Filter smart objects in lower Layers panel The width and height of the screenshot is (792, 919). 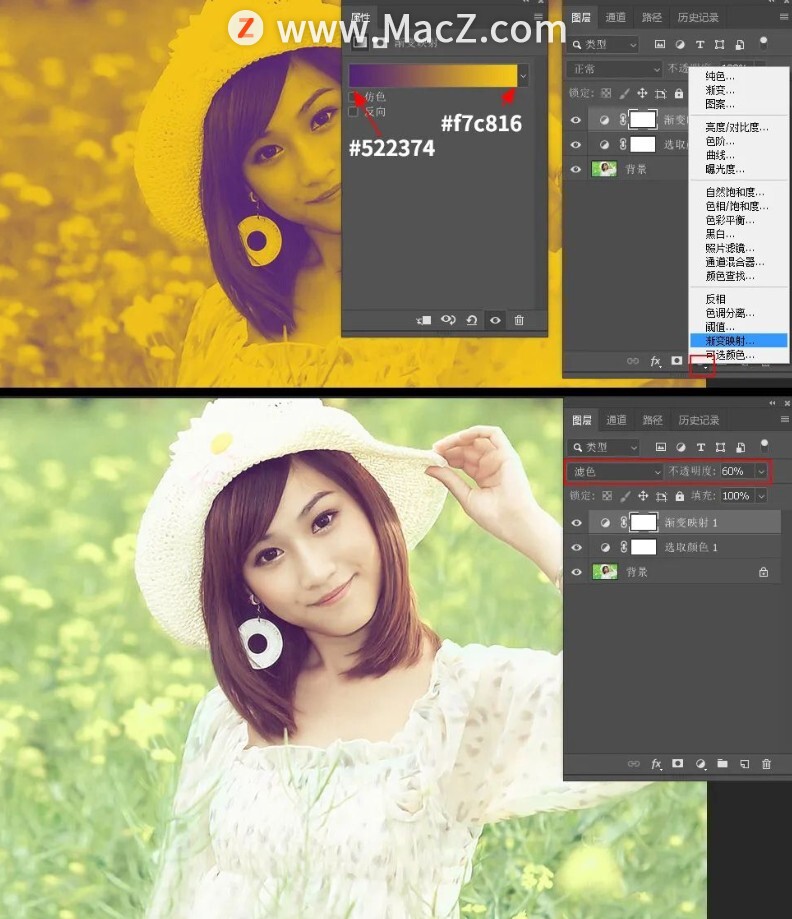[x=740, y=447]
